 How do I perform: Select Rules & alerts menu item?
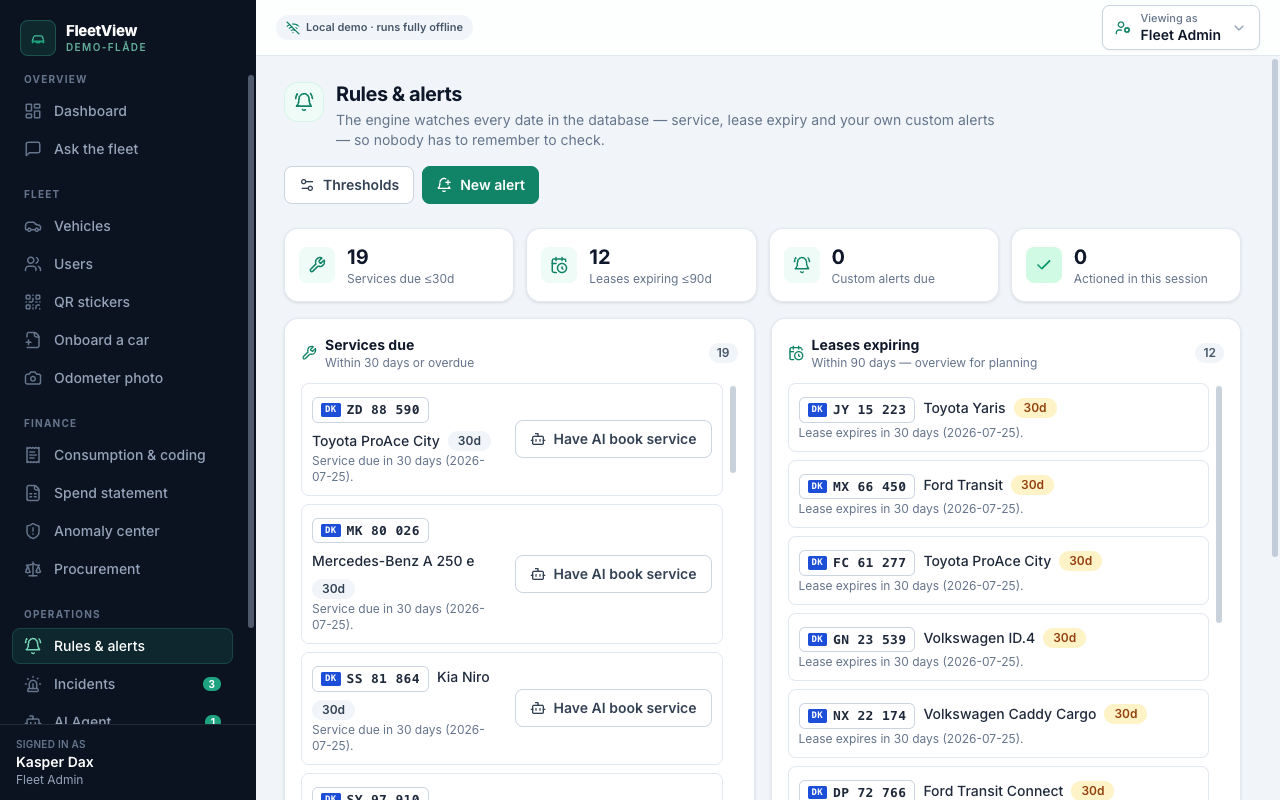tap(122, 646)
